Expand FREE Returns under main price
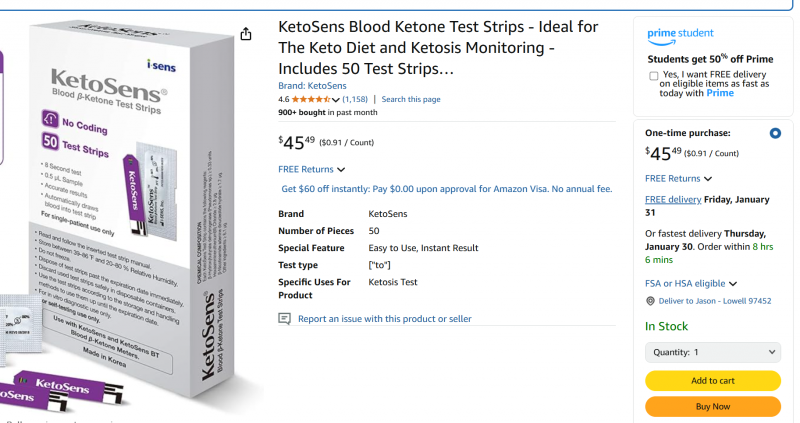Viewport: 800px width, 423px height. coord(312,169)
